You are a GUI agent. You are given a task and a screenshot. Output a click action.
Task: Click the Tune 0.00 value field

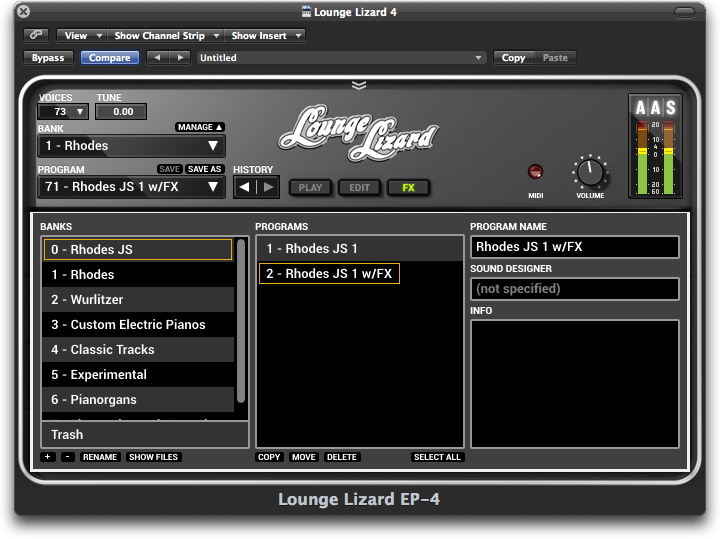tap(121, 112)
